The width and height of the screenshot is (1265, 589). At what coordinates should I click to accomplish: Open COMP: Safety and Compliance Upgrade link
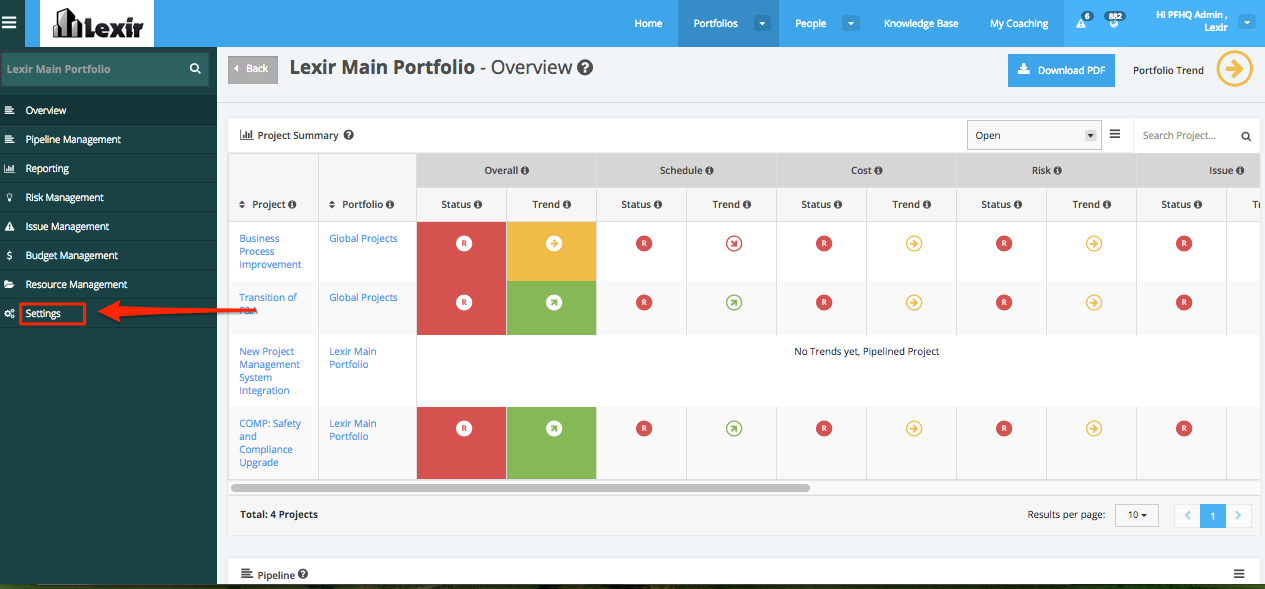point(270,443)
